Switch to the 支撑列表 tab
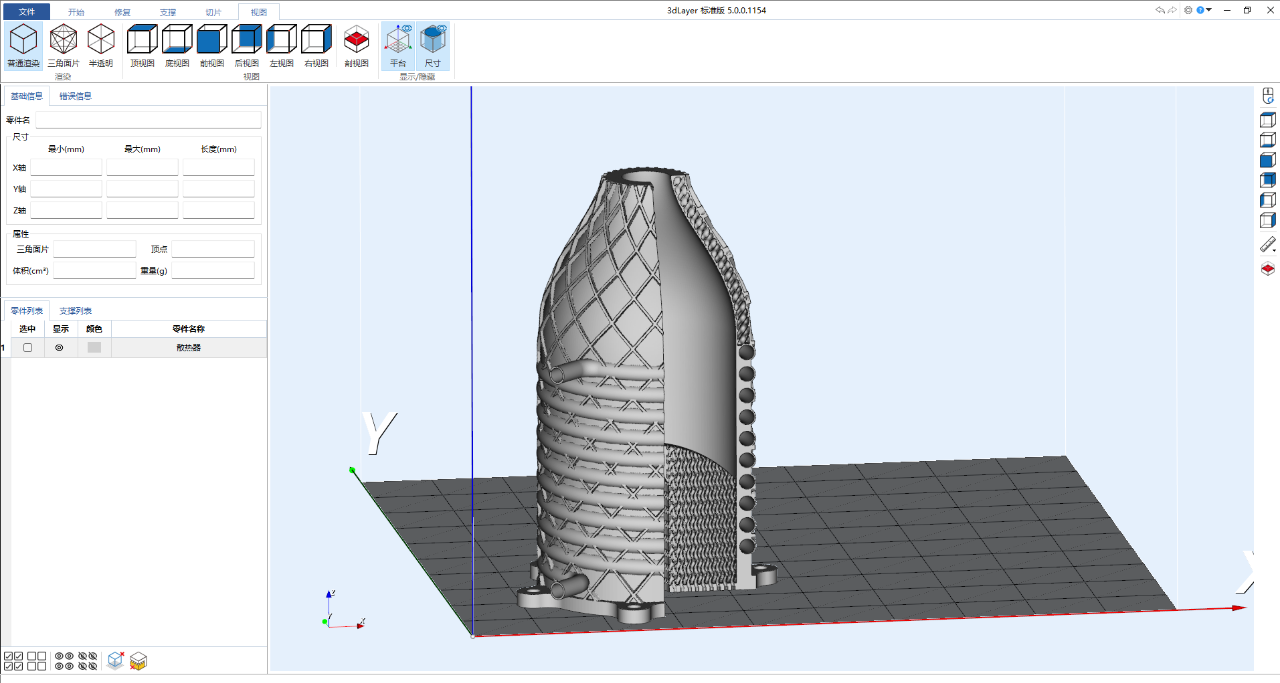1280x683 pixels. (x=76, y=311)
